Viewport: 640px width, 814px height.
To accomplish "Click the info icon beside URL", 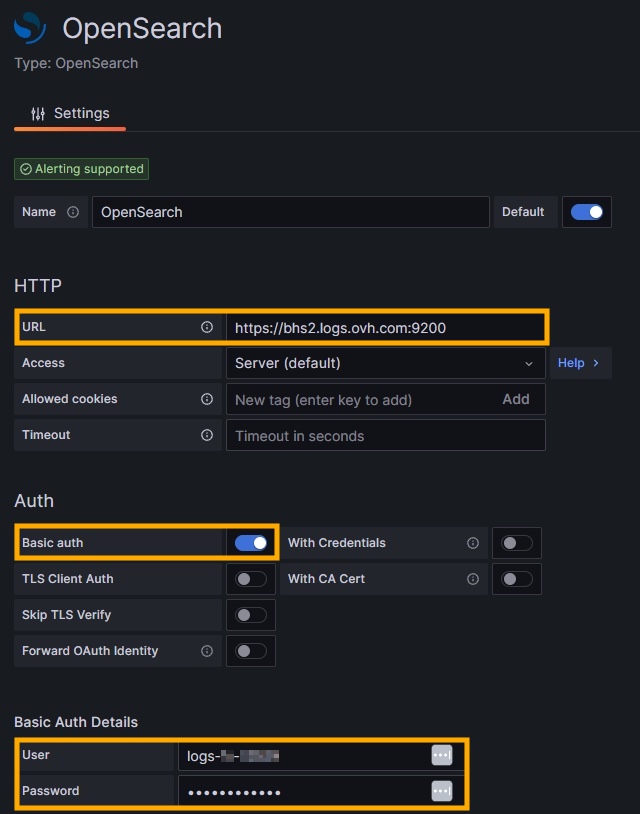I will 207,327.
